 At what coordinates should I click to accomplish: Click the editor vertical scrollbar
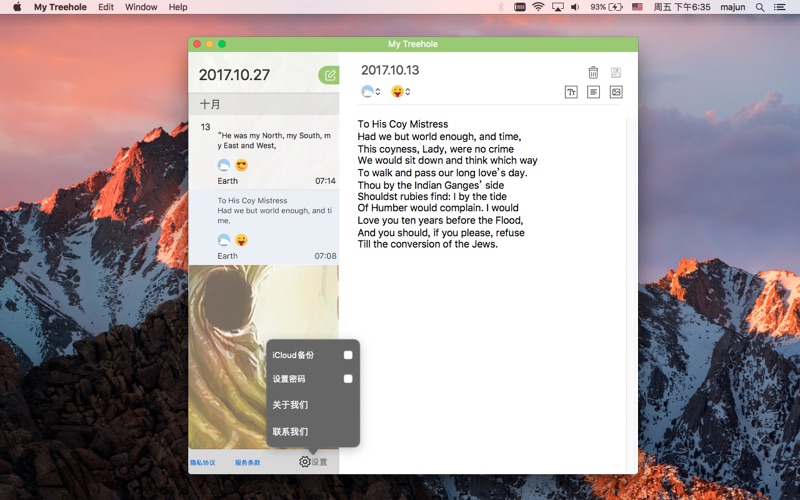(x=631, y=295)
